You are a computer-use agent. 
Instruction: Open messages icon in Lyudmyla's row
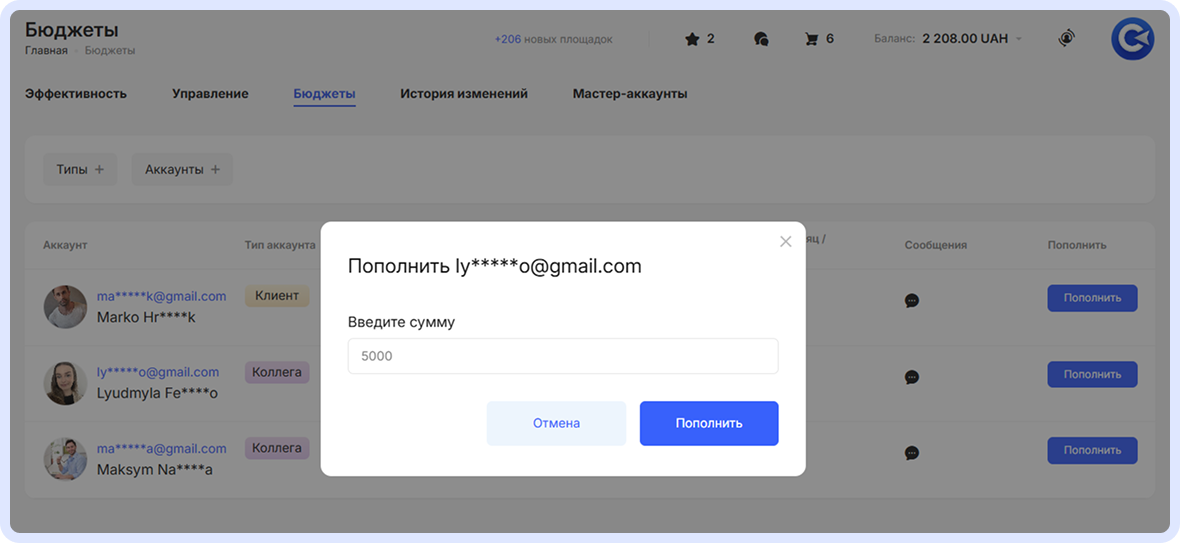[911, 377]
